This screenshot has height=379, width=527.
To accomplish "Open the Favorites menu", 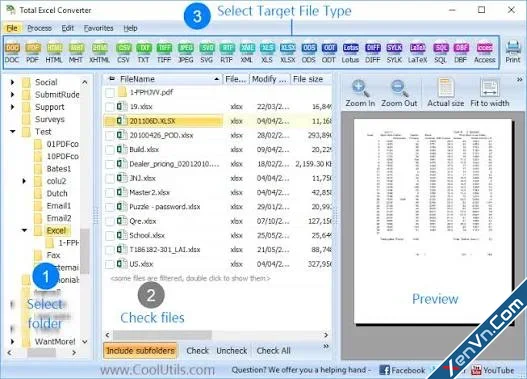I will [x=98, y=28].
